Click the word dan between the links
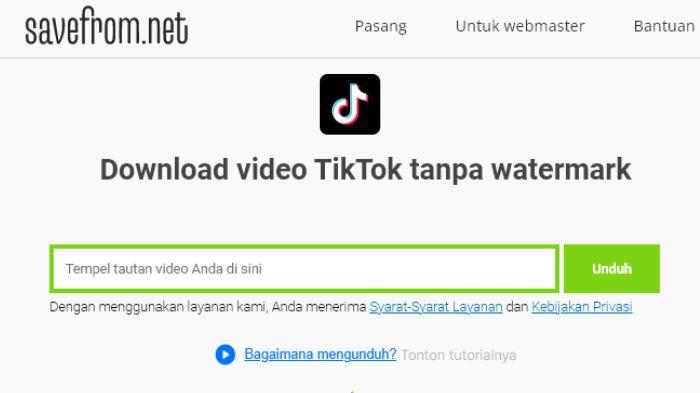 [517, 307]
